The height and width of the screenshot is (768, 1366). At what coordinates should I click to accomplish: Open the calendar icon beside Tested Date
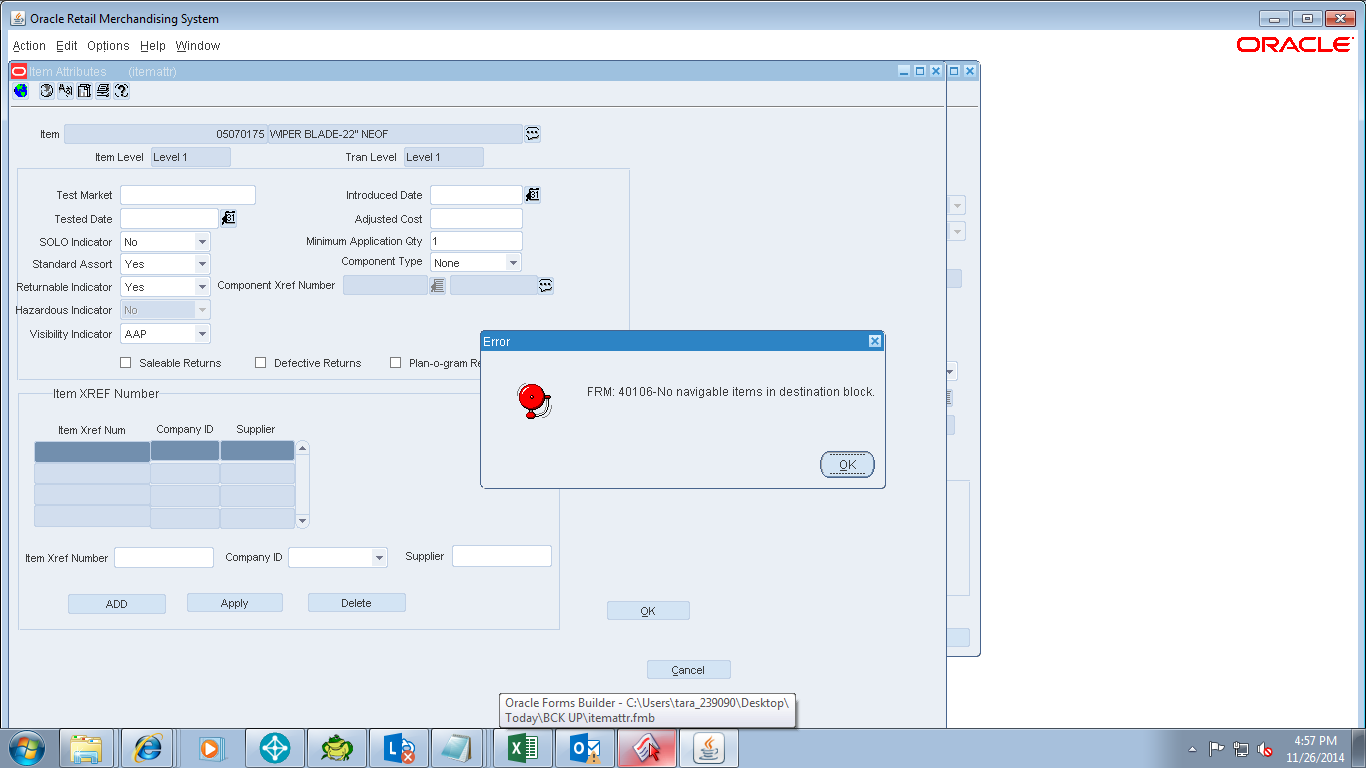pyautogui.click(x=229, y=217)
